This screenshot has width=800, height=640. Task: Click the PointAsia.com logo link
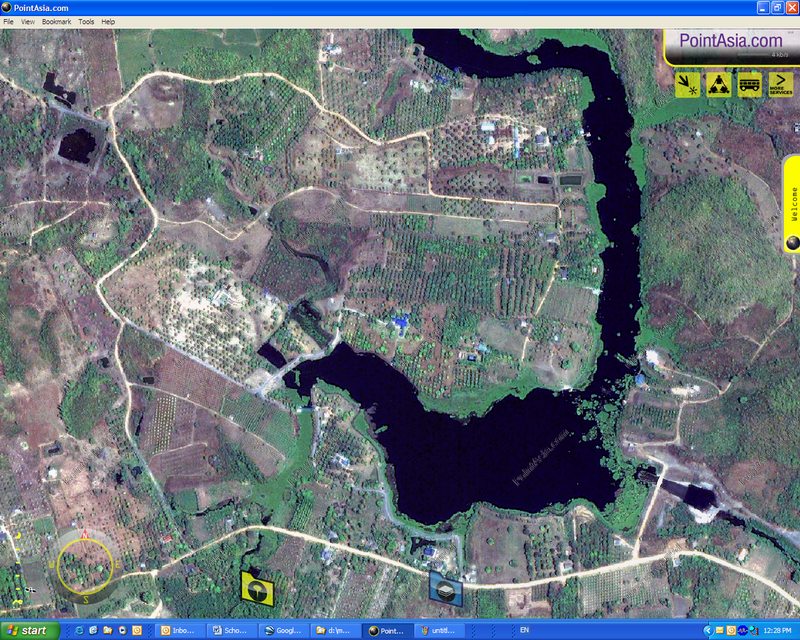pyautogui.click(x=730, y=41)
